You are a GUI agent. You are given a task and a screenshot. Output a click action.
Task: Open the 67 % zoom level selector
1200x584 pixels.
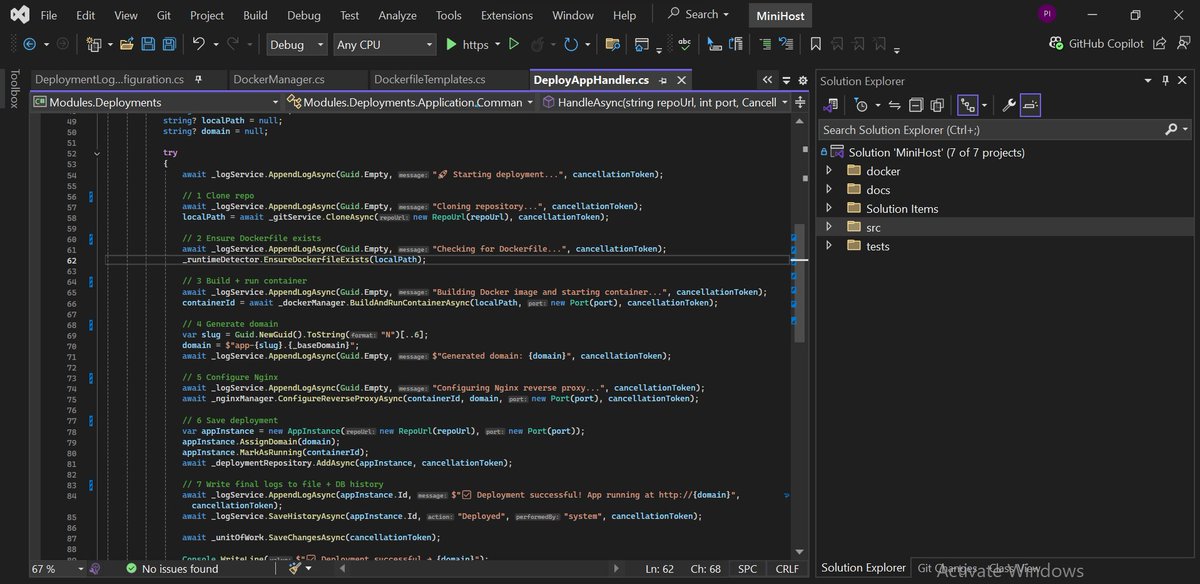pos(52,568)
